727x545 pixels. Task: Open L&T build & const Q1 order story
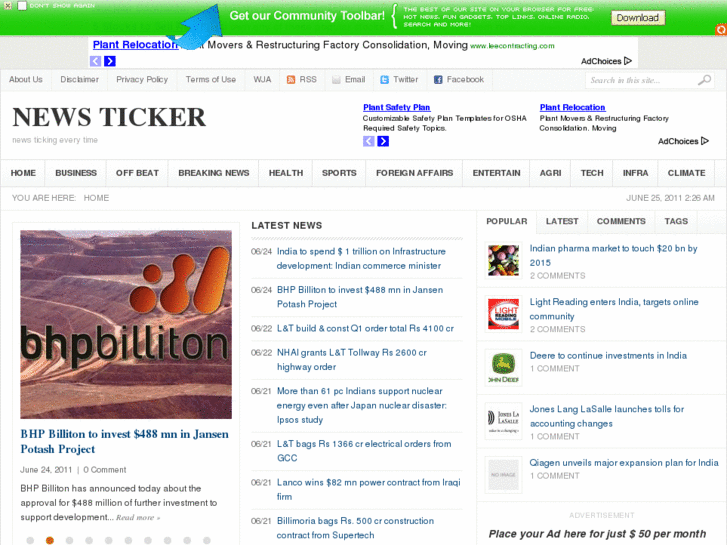coord(365,328)
